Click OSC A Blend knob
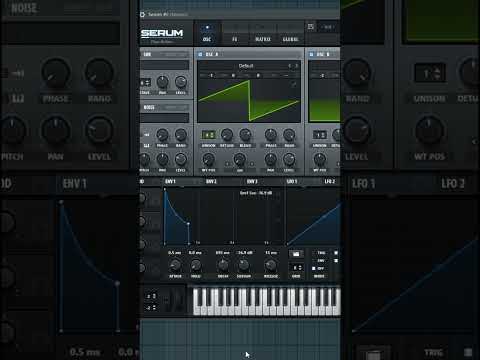The width and height of the screenshot is (480, 360). pos(245,134)
